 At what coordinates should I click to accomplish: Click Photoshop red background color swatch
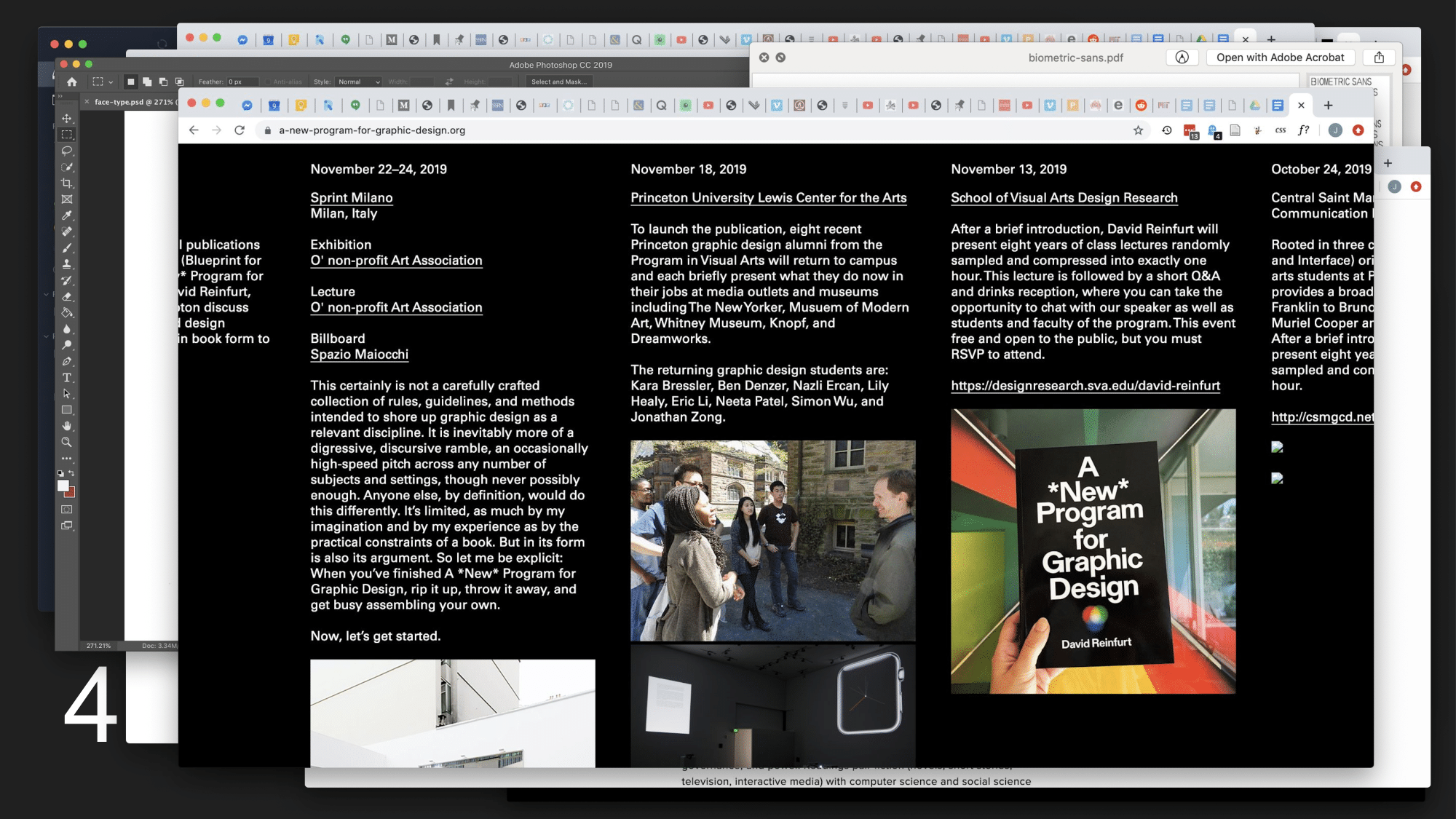click(71, 494)
